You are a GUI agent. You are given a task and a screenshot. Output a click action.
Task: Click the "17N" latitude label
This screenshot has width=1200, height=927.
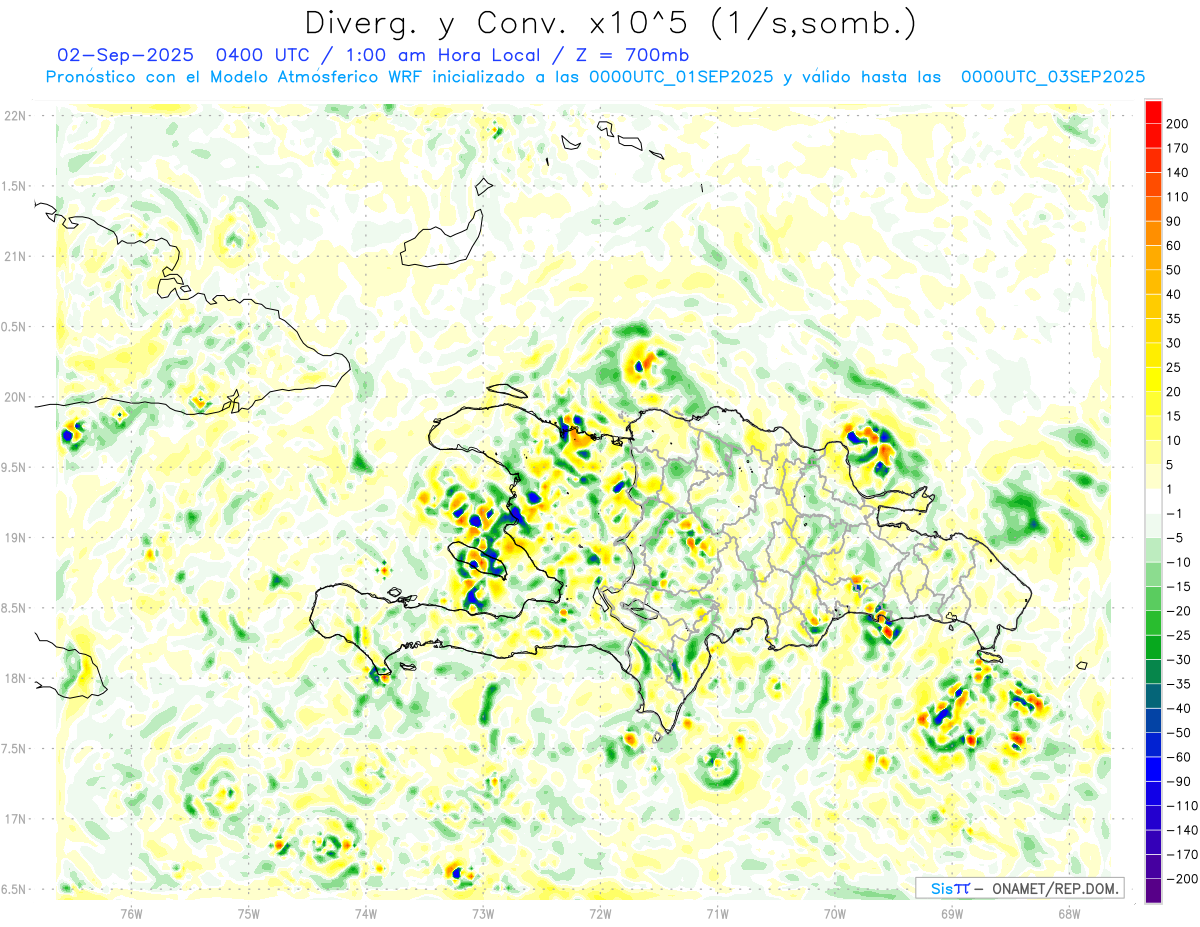(x=15, y=819)
